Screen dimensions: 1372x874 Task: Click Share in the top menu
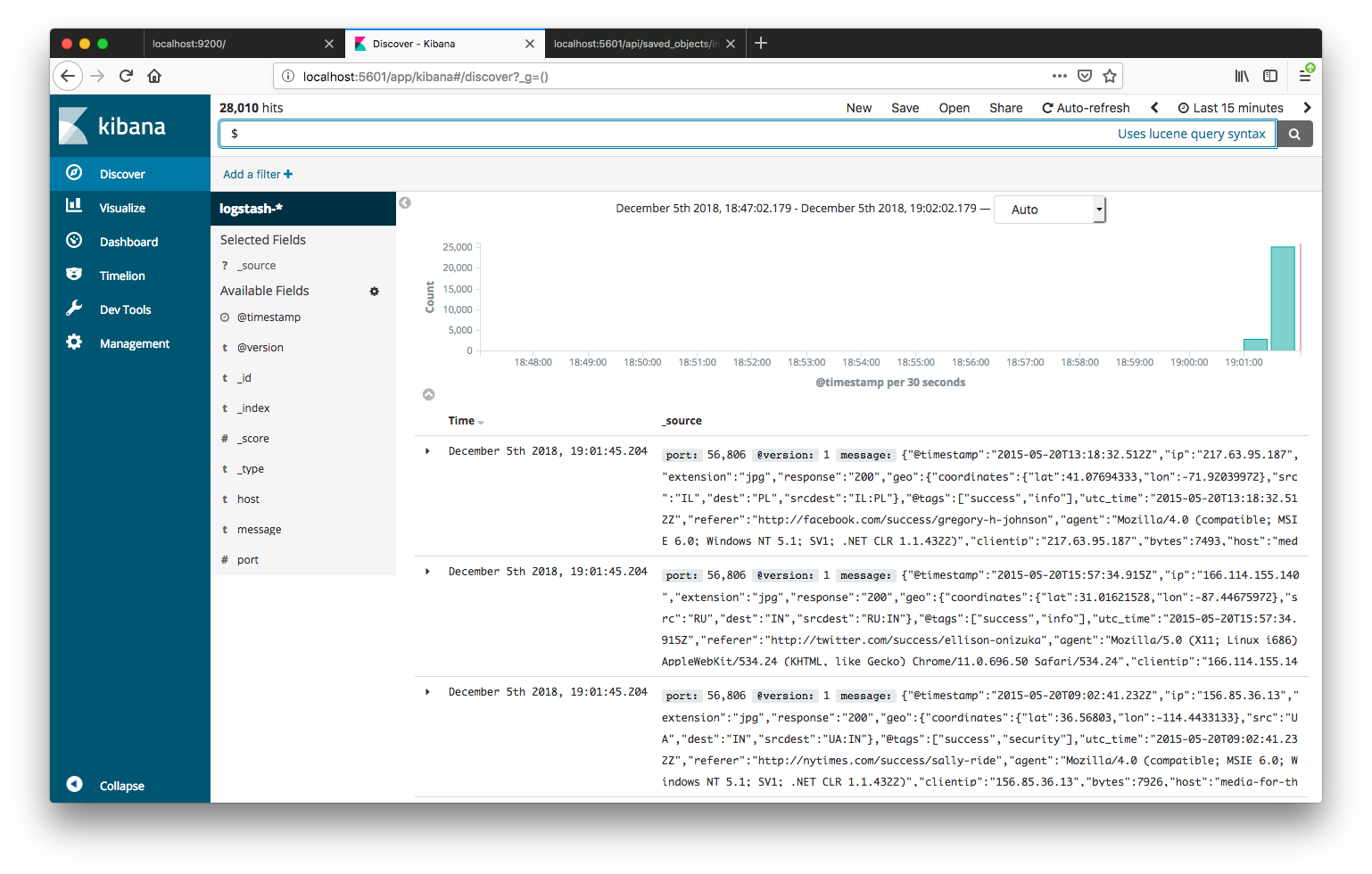(x=1005, y=108)
